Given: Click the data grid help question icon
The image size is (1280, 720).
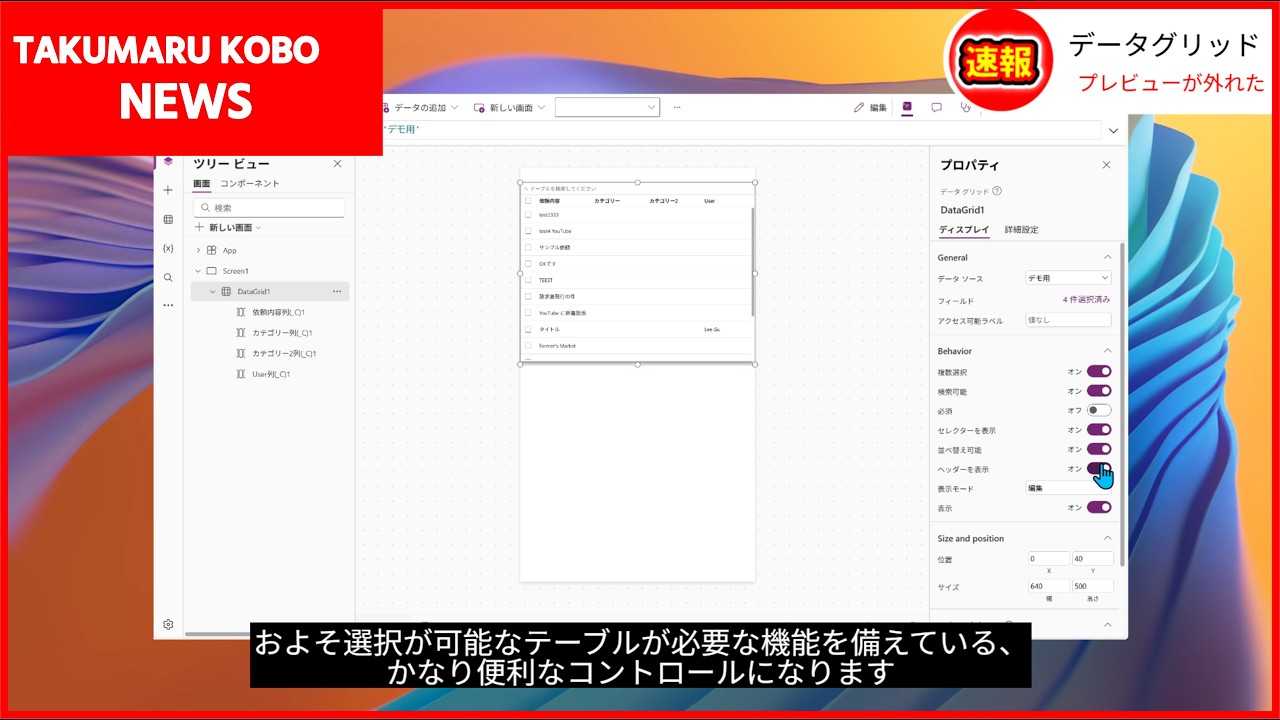Looking at the screenshot, I should 997,191.
